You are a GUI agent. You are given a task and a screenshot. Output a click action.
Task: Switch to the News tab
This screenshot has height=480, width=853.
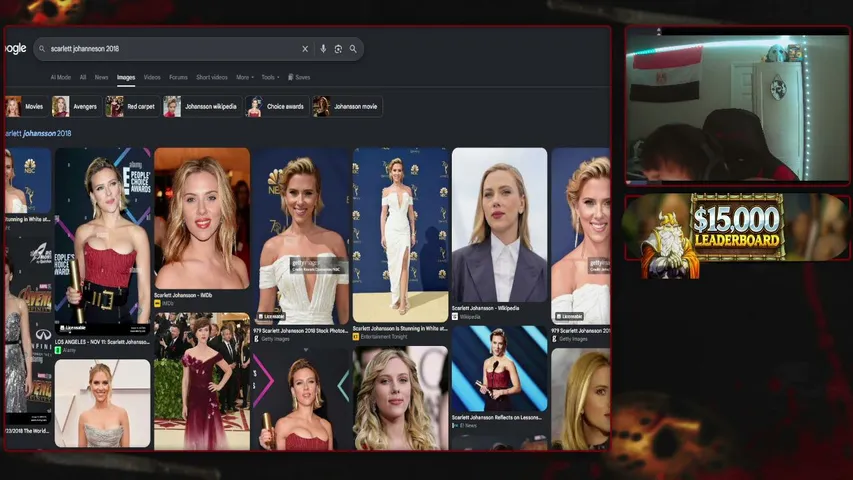(x=101, y=77)
